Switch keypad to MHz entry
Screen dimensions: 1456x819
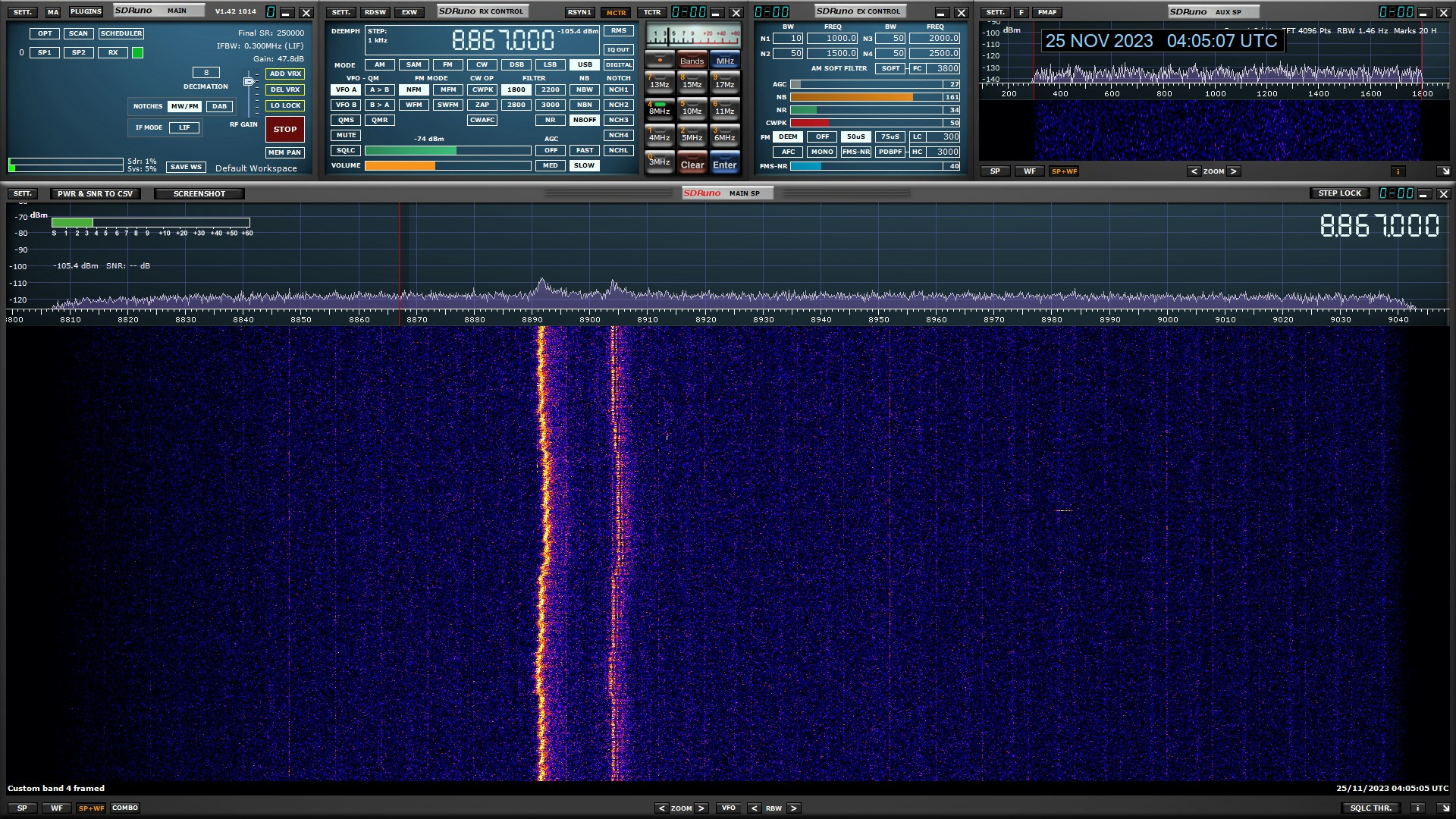pyautogui.click(x=725, y=61)
